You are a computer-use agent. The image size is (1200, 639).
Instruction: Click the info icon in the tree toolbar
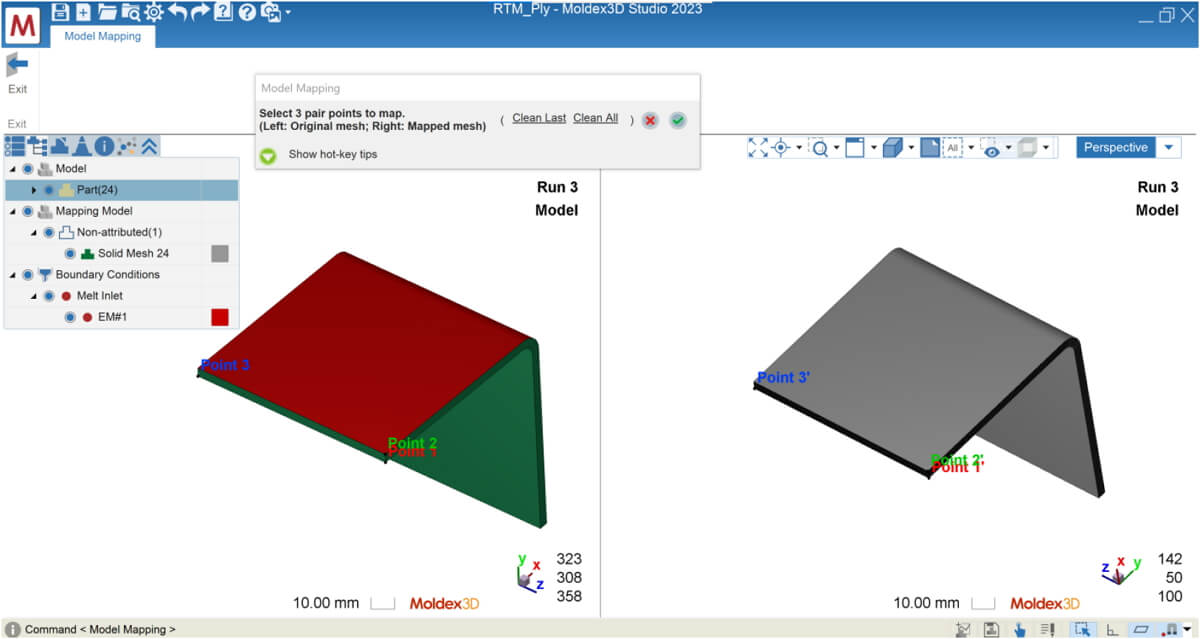click(104, 146)
